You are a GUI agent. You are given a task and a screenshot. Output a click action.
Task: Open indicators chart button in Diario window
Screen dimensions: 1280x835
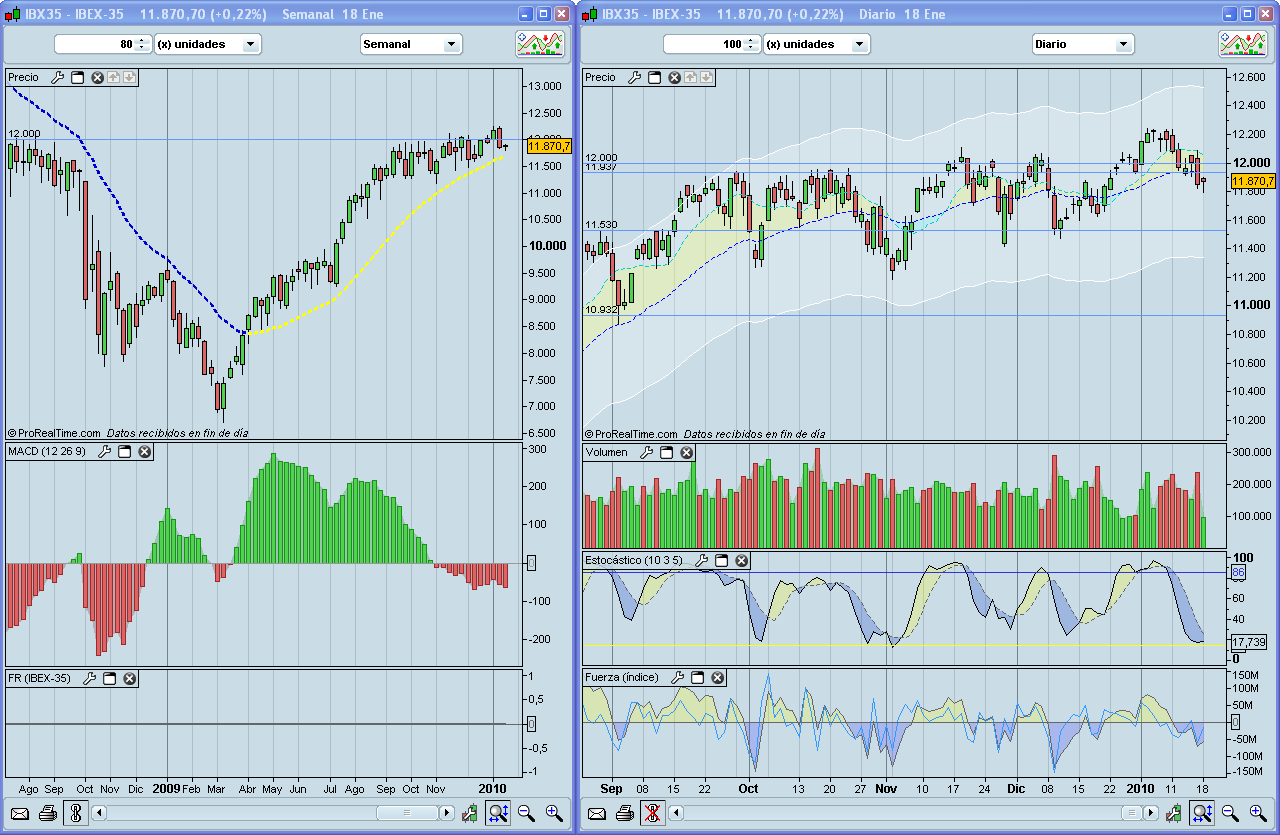pyautogui.click(x=1244, y=44)
